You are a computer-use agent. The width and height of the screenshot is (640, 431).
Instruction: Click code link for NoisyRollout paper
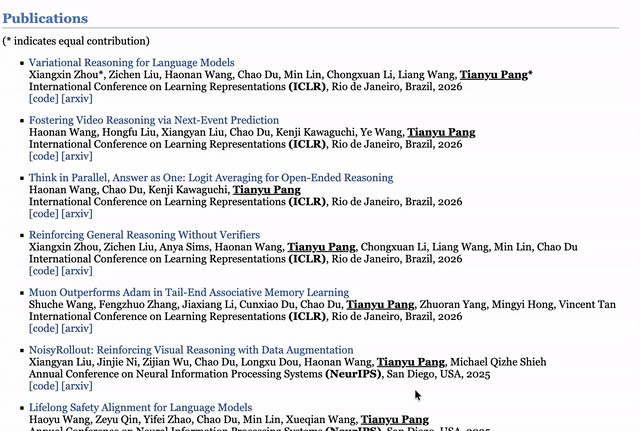[x=43, y=386]
